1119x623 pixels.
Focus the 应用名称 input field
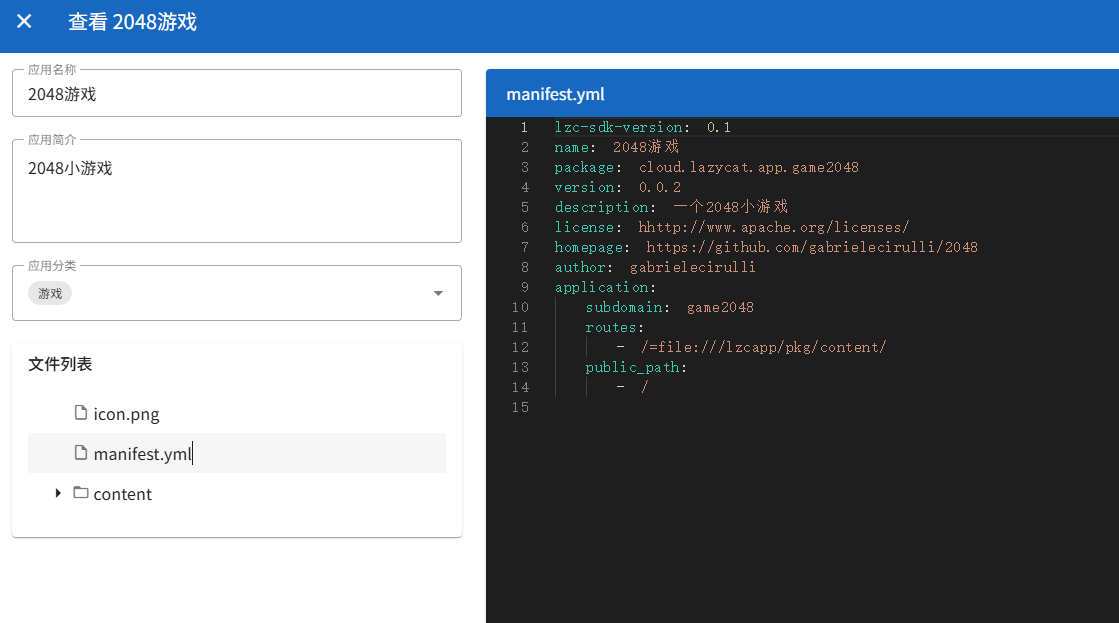point(237,93)
